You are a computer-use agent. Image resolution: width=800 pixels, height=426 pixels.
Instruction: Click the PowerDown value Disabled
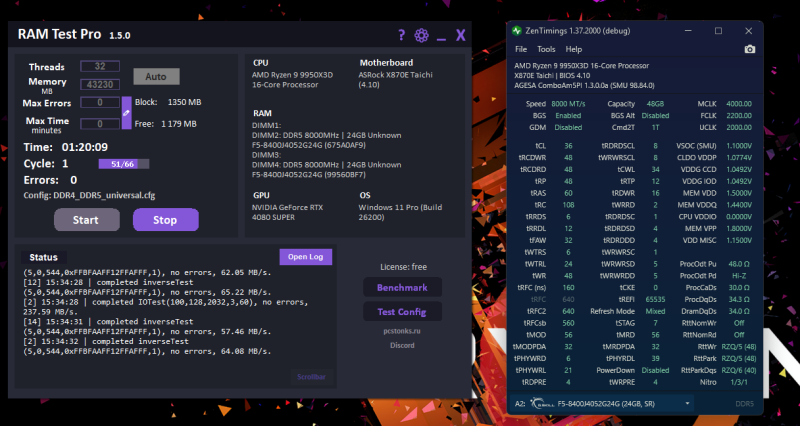click(655, 370)
